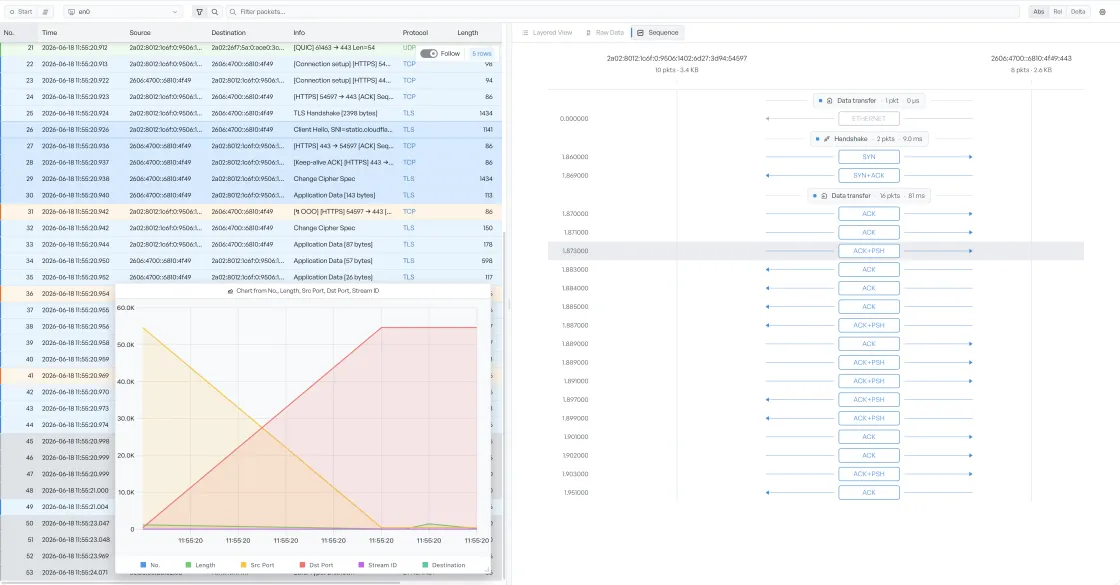1120x585 pixels.
Task: Click the chart corner handle icon
Action: (x=487, y=569)
